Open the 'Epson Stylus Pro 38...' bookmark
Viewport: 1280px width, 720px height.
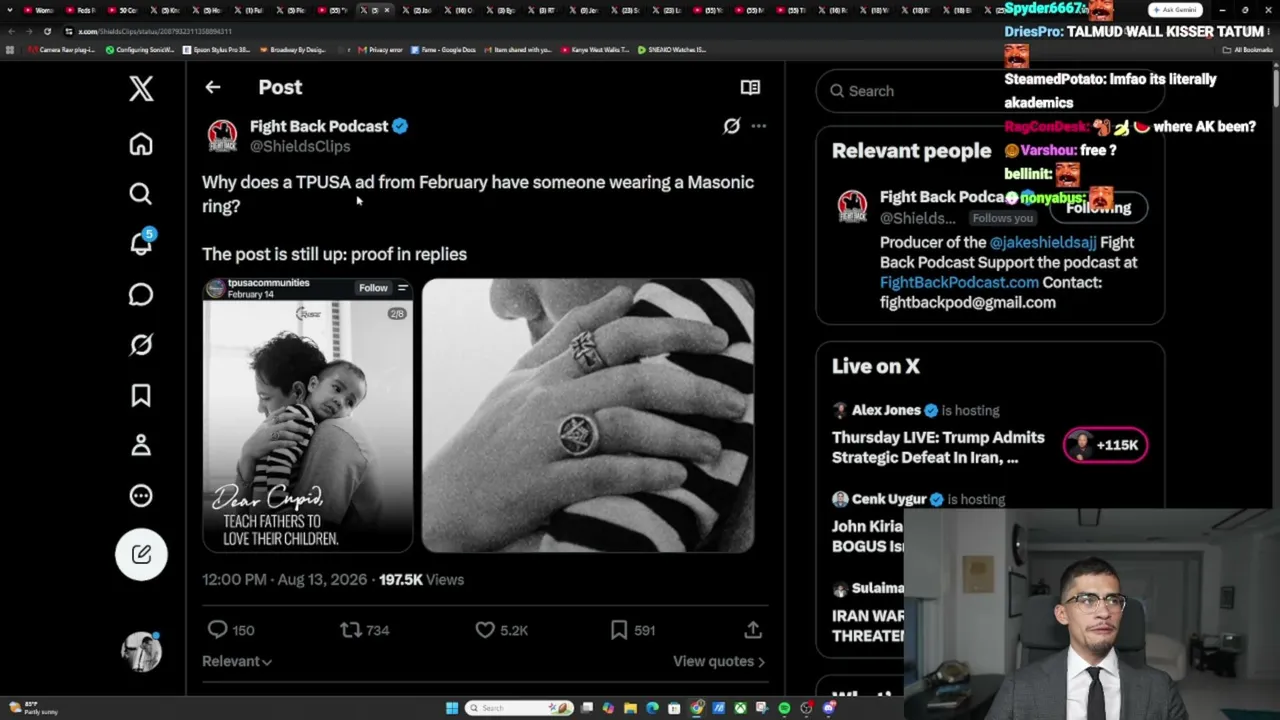[x=217, y=49]
